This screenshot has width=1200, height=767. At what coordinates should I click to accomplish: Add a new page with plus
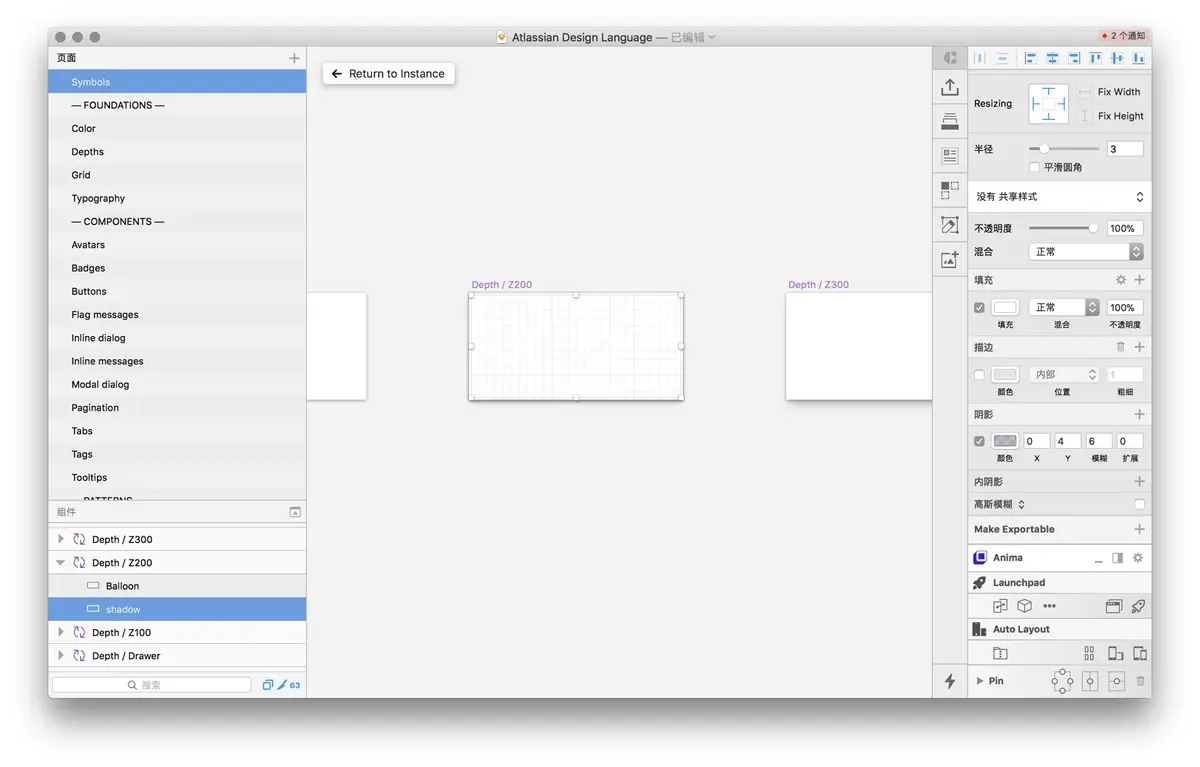point(294,58)
